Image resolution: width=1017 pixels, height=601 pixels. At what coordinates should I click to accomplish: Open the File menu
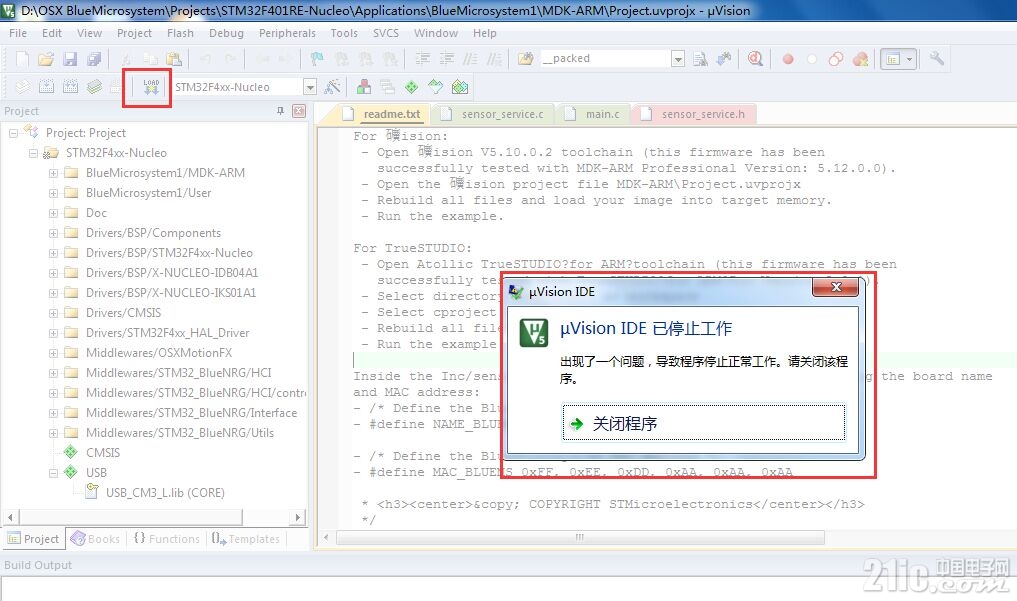point(18,33)
